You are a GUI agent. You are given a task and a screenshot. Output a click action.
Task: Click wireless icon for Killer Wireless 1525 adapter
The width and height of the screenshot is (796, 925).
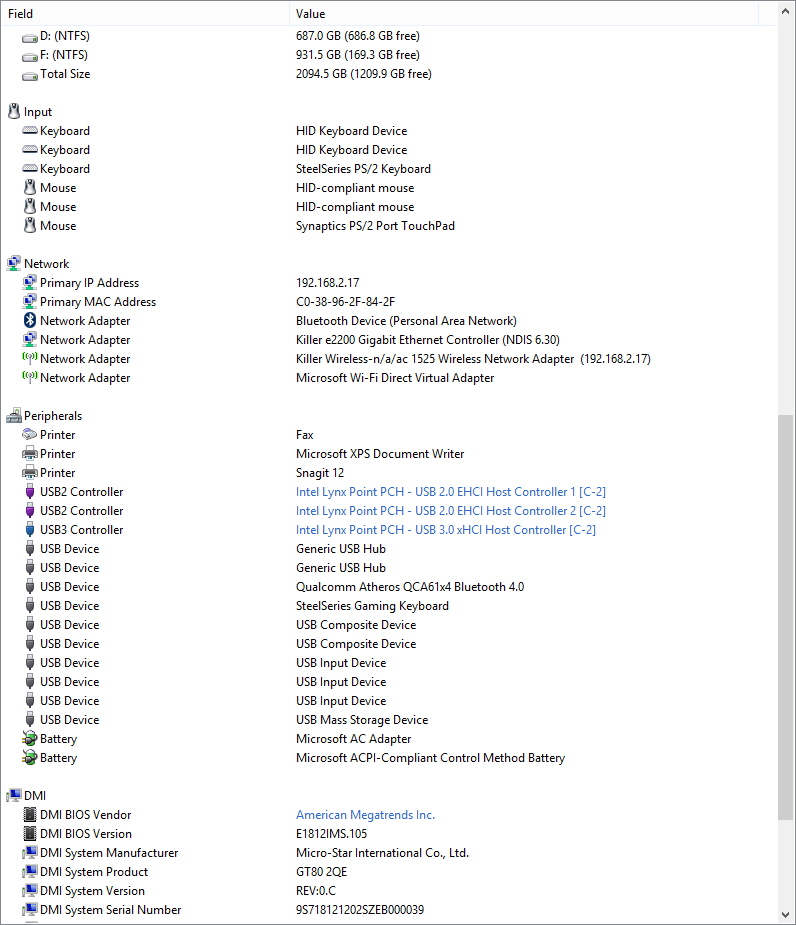(x=30, y=358)
